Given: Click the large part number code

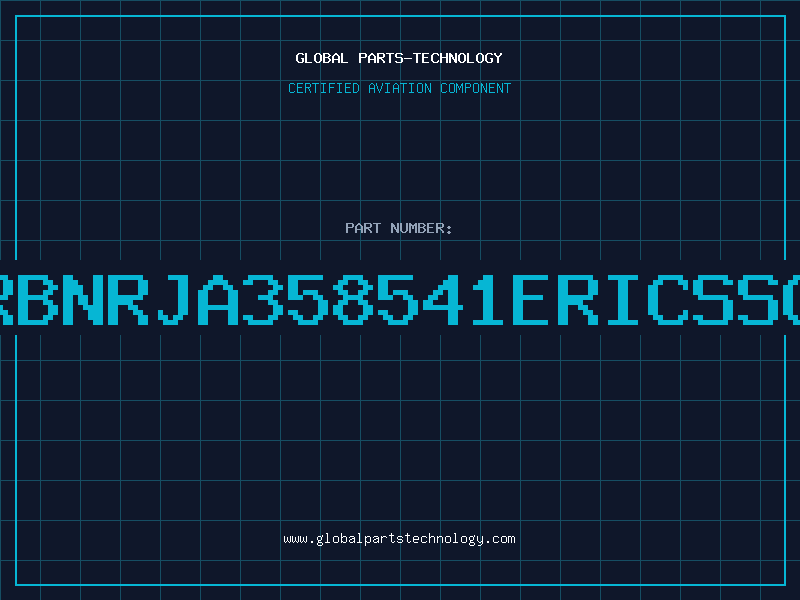Looking at the screenshot, I should point(400,299).
